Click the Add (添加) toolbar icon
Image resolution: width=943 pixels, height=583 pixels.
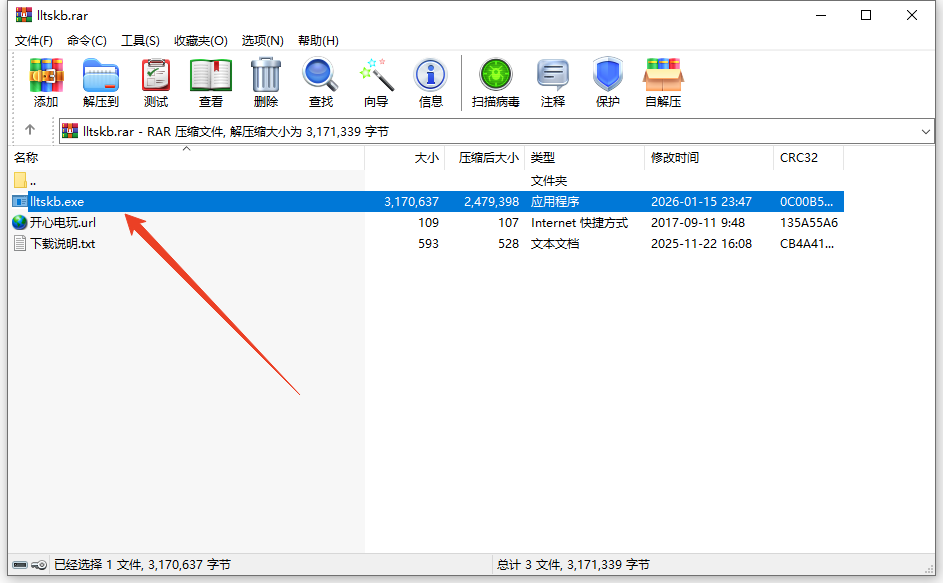click(x=46, y=75)
